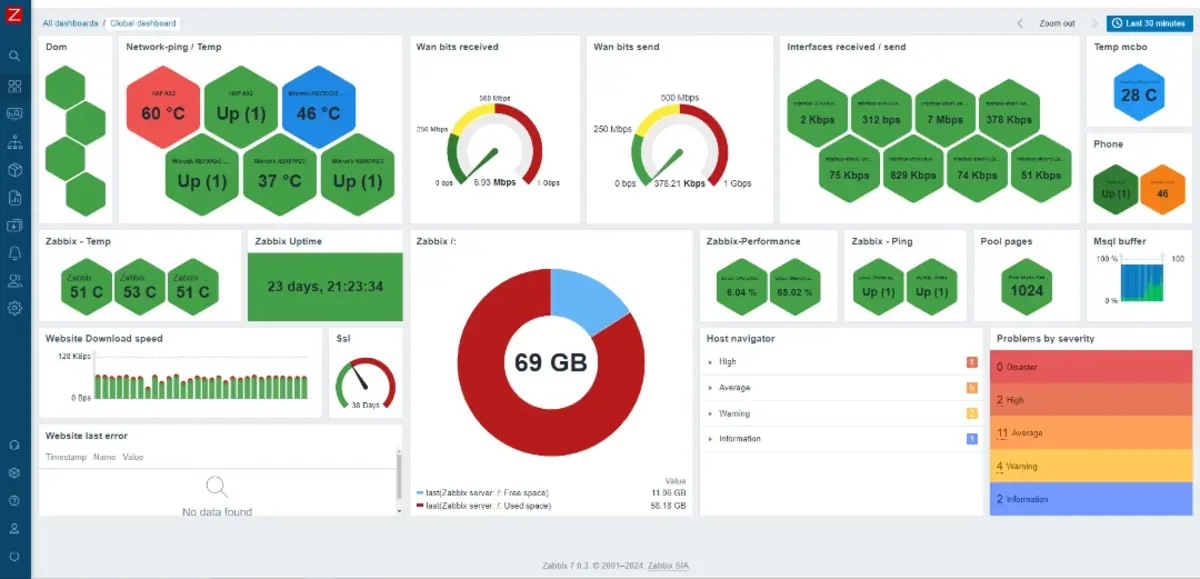Click the Zabbix Uptime 23 days value
Screen dimensions: 1200x579
pyautogui.click(x=325, y=286)
